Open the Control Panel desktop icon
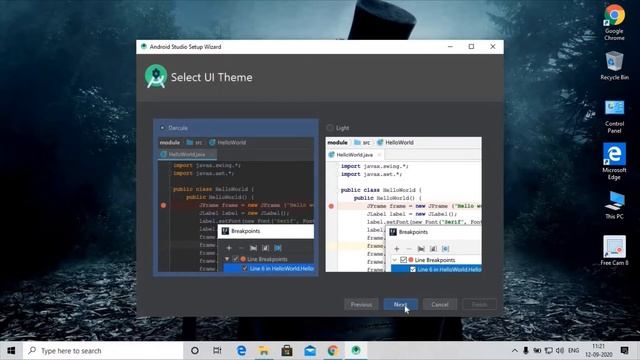Screen dimensions: 640x360 click(x=614, y=117)
